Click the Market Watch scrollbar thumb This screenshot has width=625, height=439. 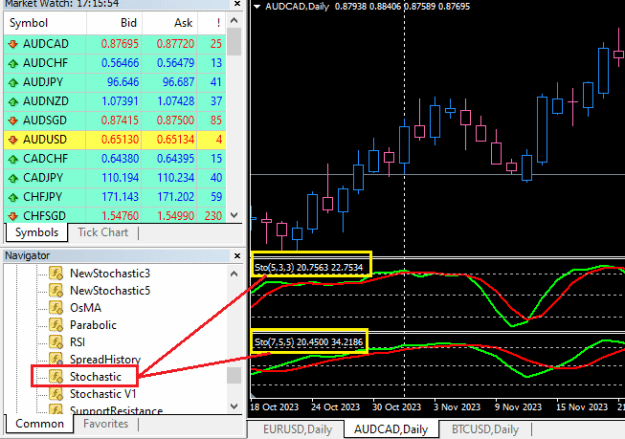(x=234, y=41)
